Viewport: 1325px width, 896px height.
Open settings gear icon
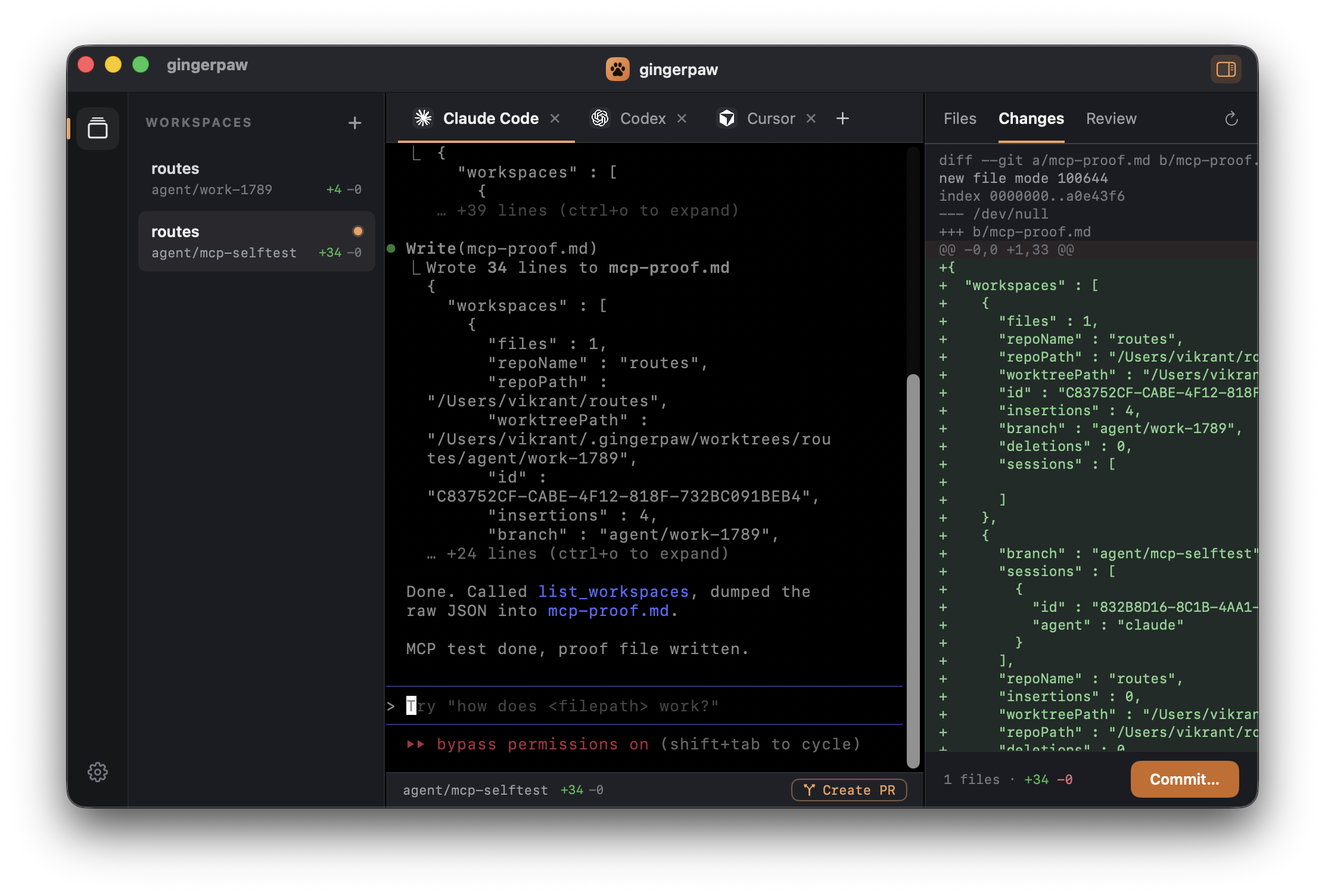point(98,772)
